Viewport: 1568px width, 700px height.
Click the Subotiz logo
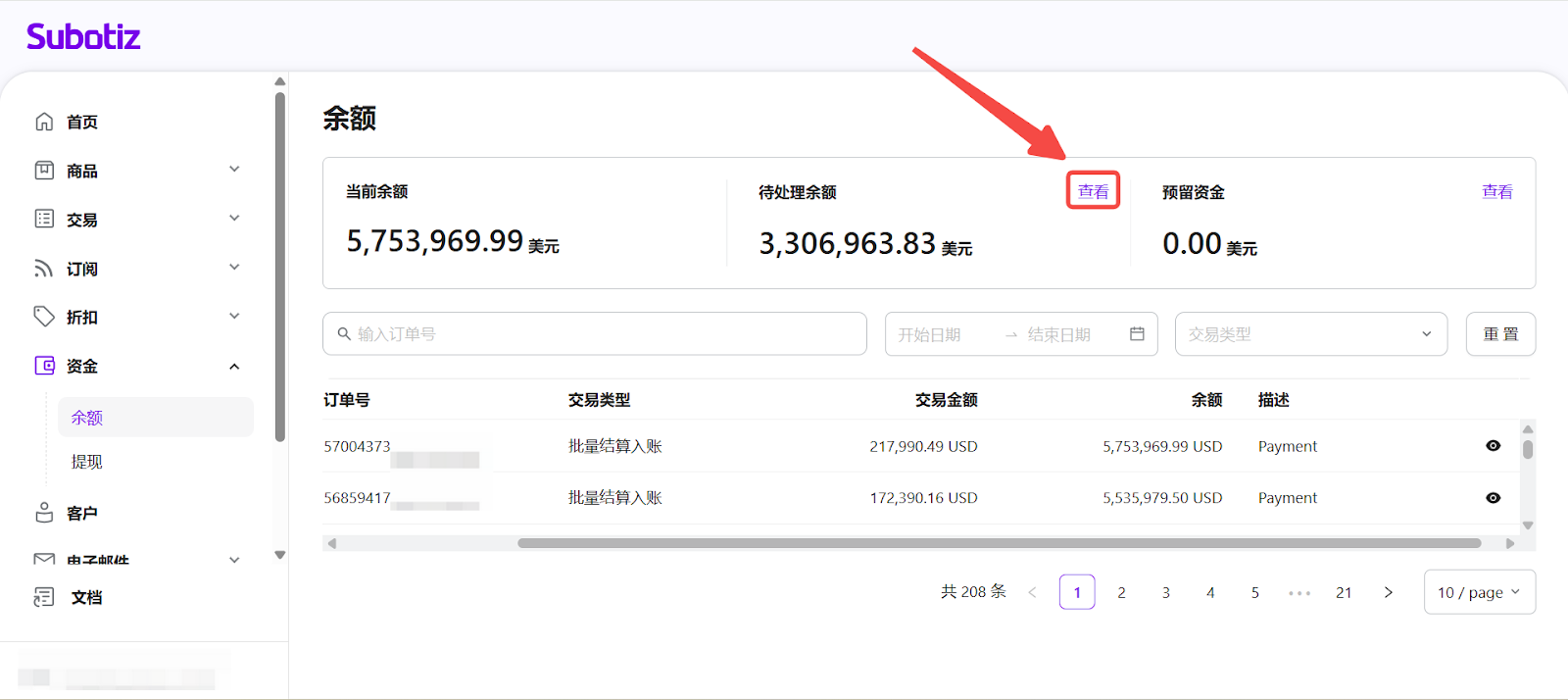tap(83, 37)
